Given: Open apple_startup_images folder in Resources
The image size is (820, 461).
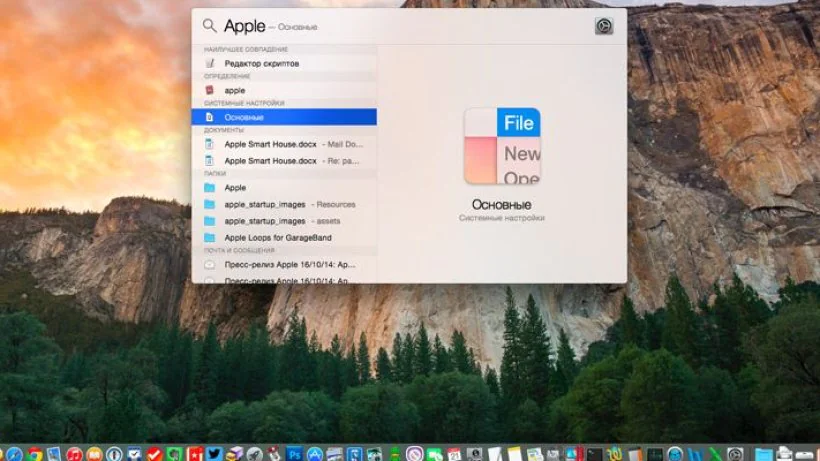Looking at the screenshot, I should click(x=284, y=204).
